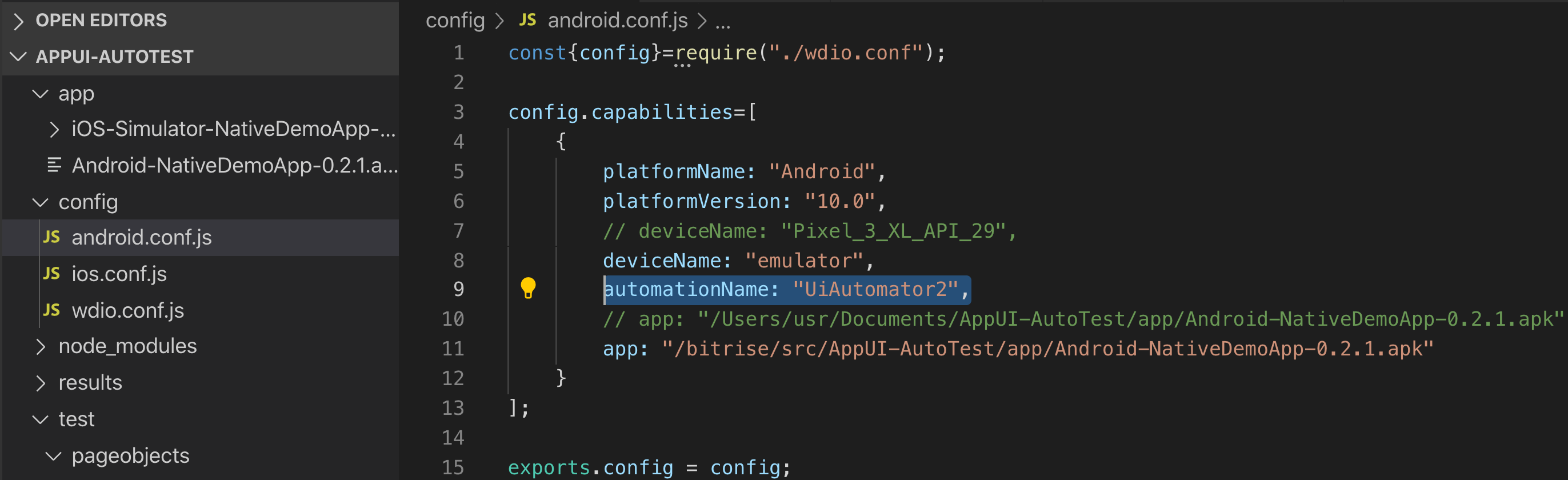Collapse the APPUI-AUTOTEST project section
This screenshot has height=480, width=1568.
pyautogui.click(x=18, y=57)
